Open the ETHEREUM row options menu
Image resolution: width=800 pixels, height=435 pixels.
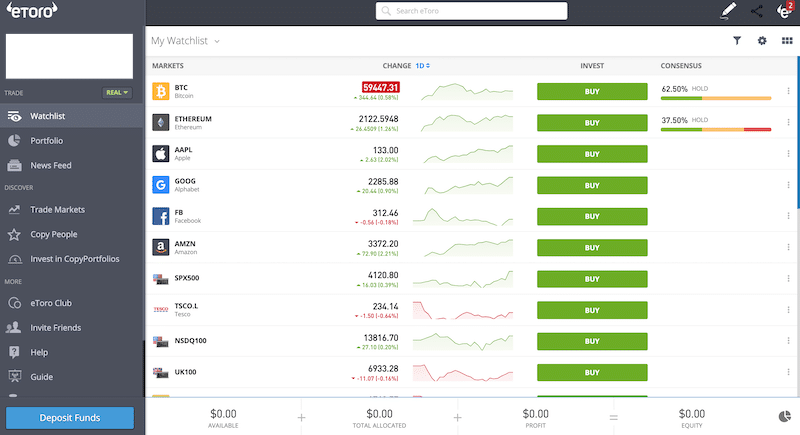[788, 122]
